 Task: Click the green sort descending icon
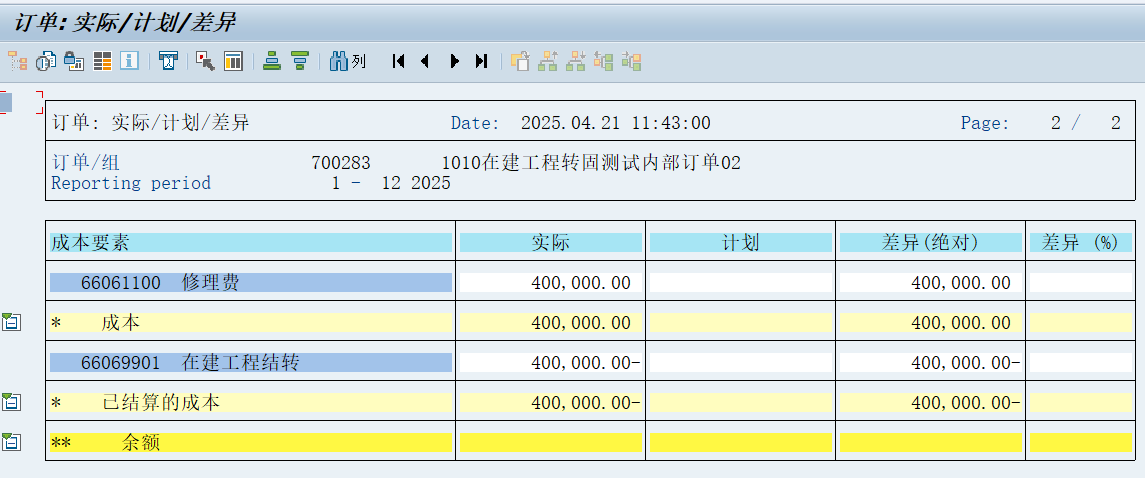(x=300, y=61)
